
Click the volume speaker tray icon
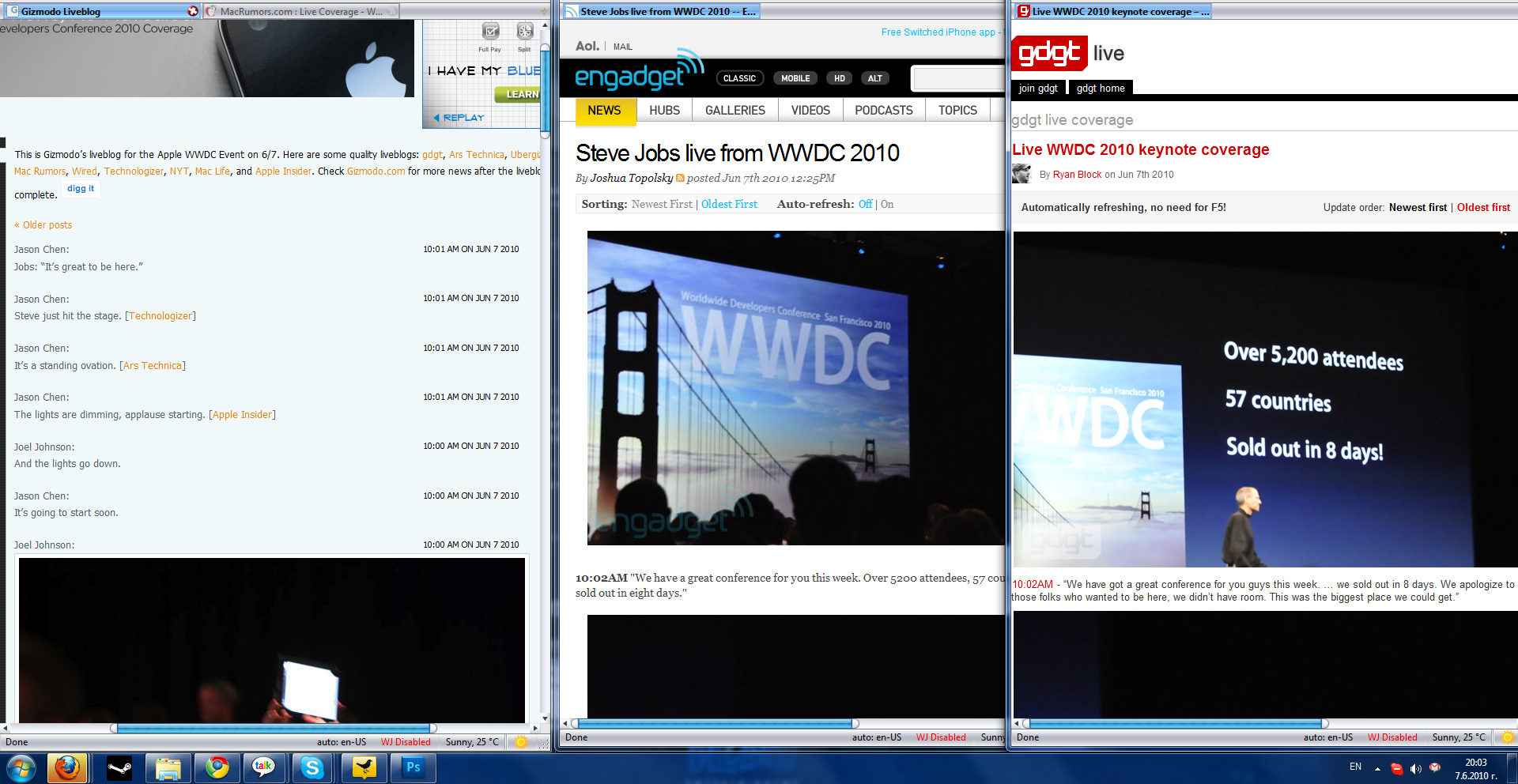[1415, 768]
